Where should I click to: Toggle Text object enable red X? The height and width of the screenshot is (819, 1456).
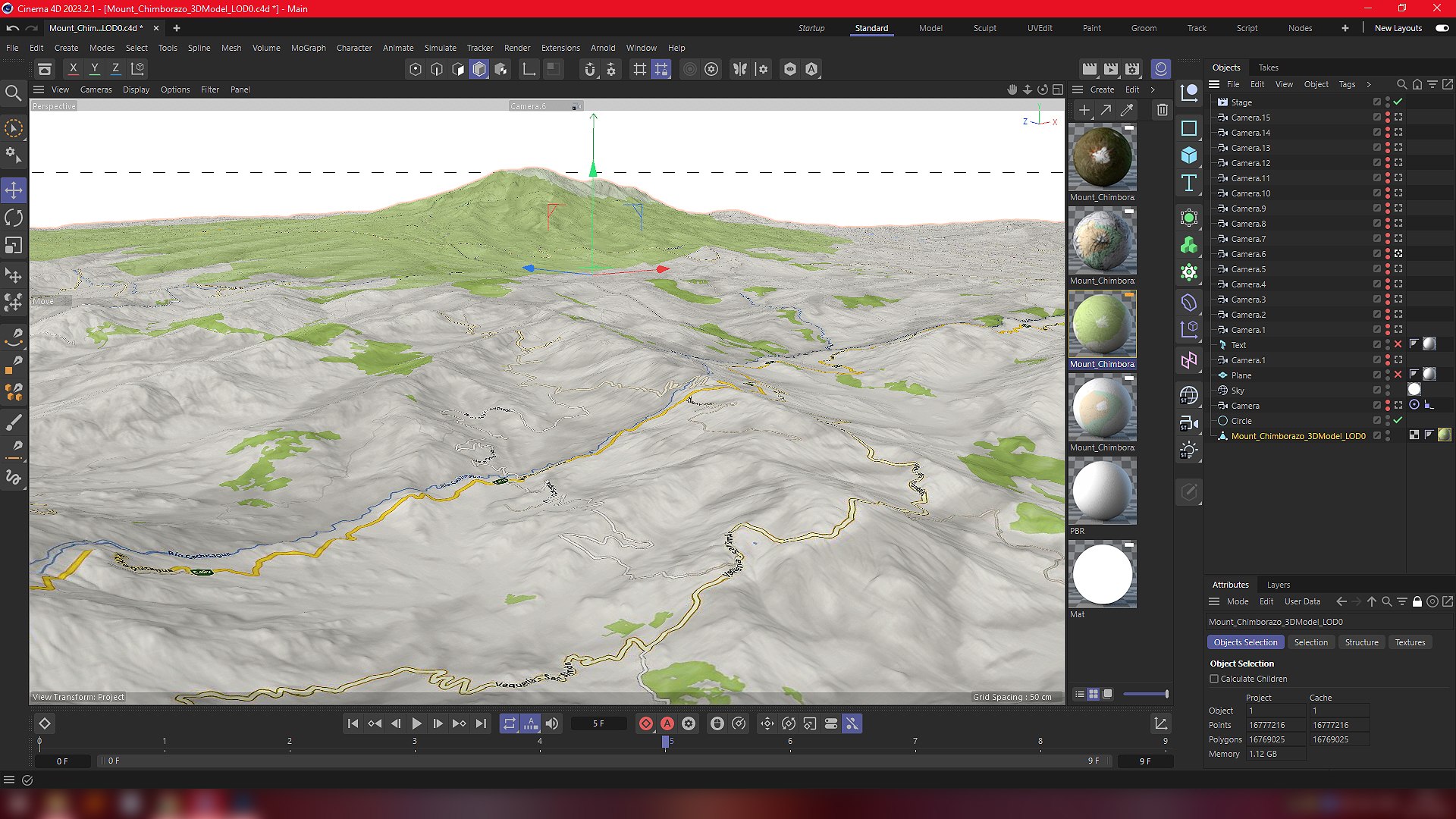pyautogui.click(x=1398, y=344)
